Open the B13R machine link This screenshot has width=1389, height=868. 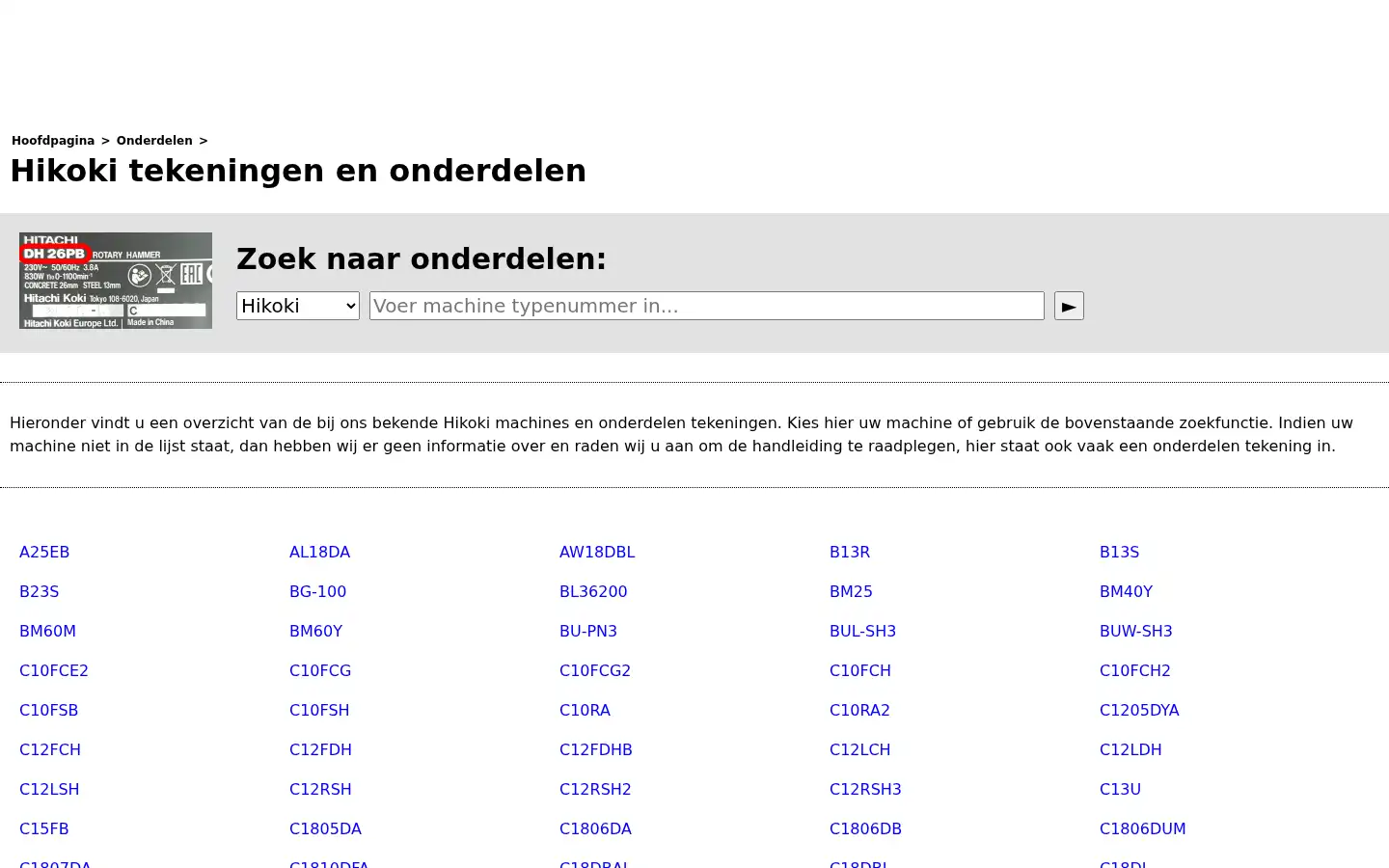[850, 553]
